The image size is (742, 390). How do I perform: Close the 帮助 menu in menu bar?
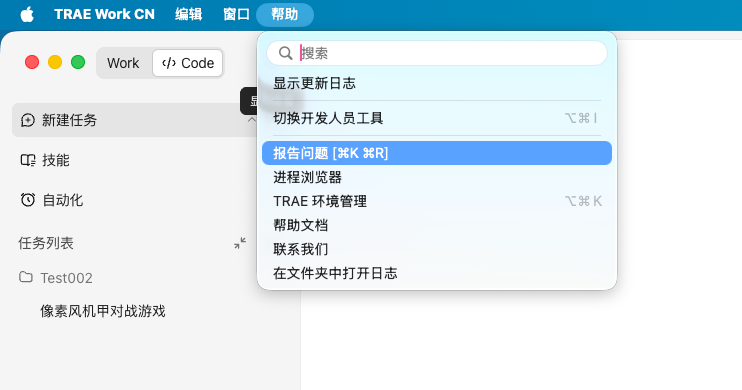(x=284, y=14)
